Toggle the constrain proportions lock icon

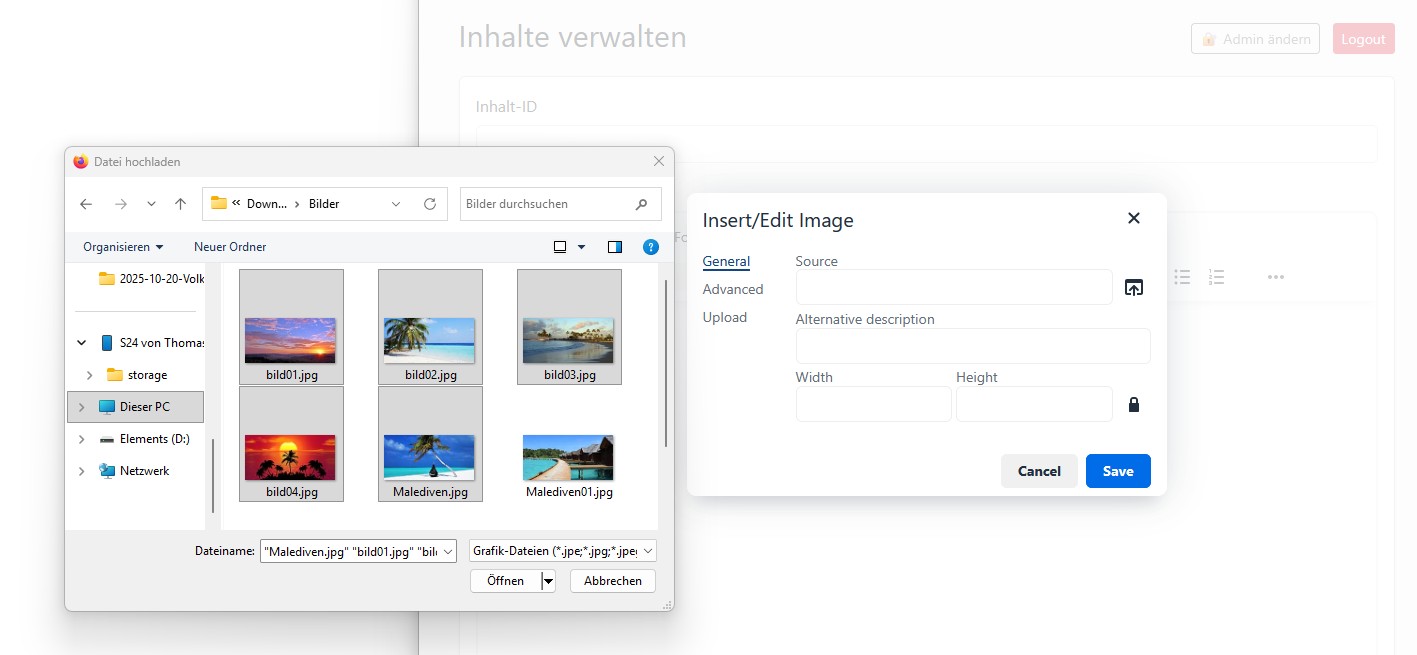[1133, 405]
